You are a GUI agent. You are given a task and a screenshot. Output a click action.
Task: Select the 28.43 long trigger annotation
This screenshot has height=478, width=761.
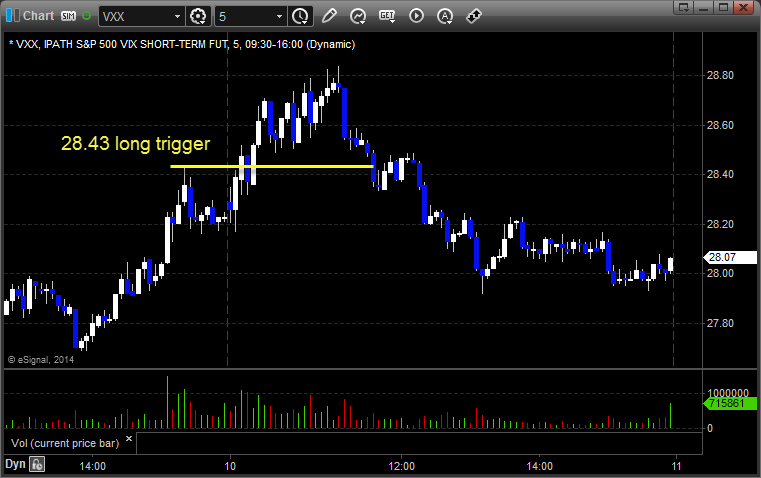(x=135, y=144)
